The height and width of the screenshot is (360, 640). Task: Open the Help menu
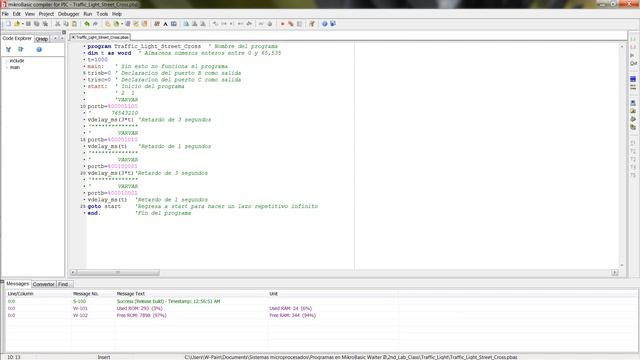[x=117, y=14]
